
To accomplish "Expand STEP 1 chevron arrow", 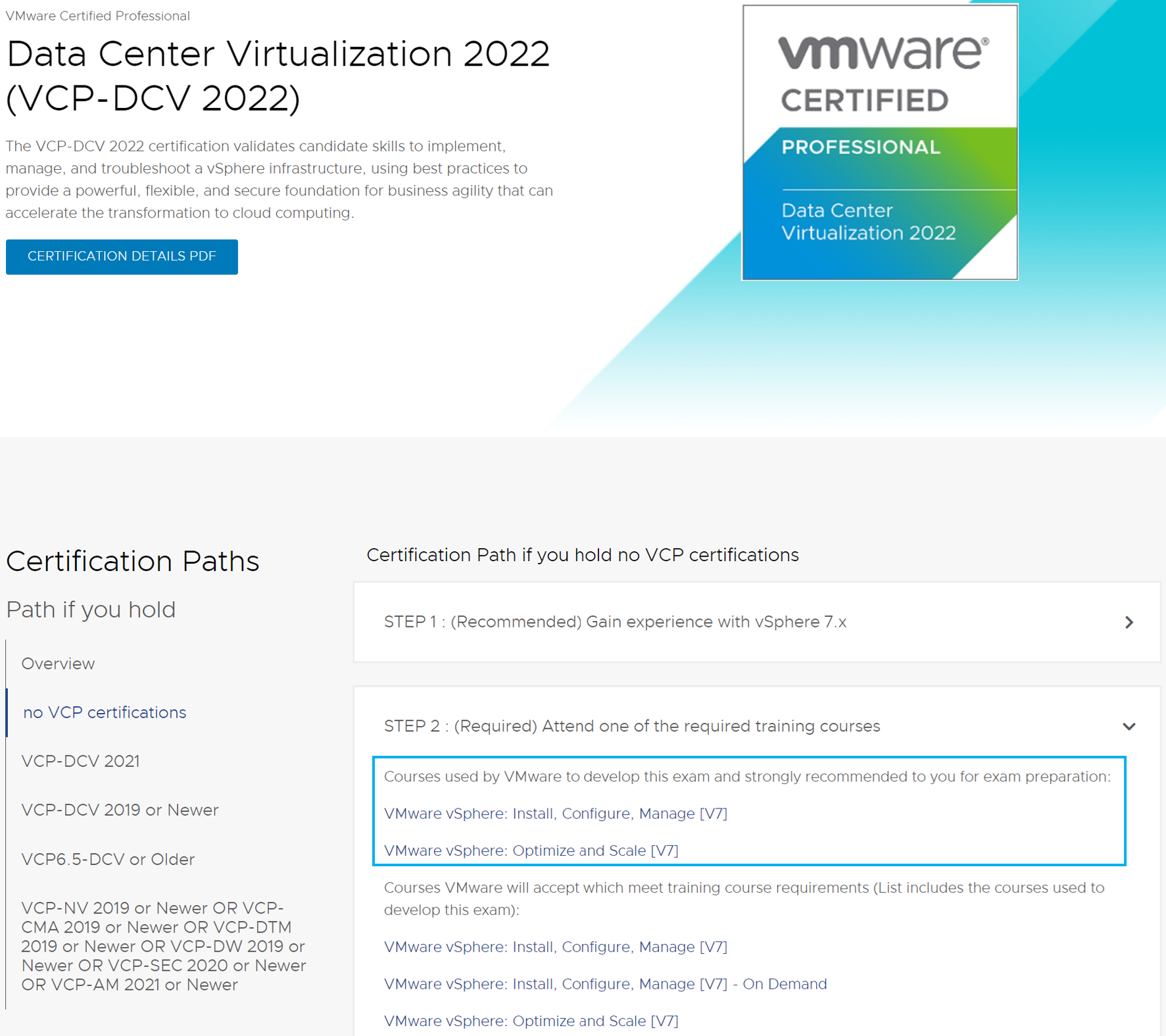I will tap(1129, 622).
